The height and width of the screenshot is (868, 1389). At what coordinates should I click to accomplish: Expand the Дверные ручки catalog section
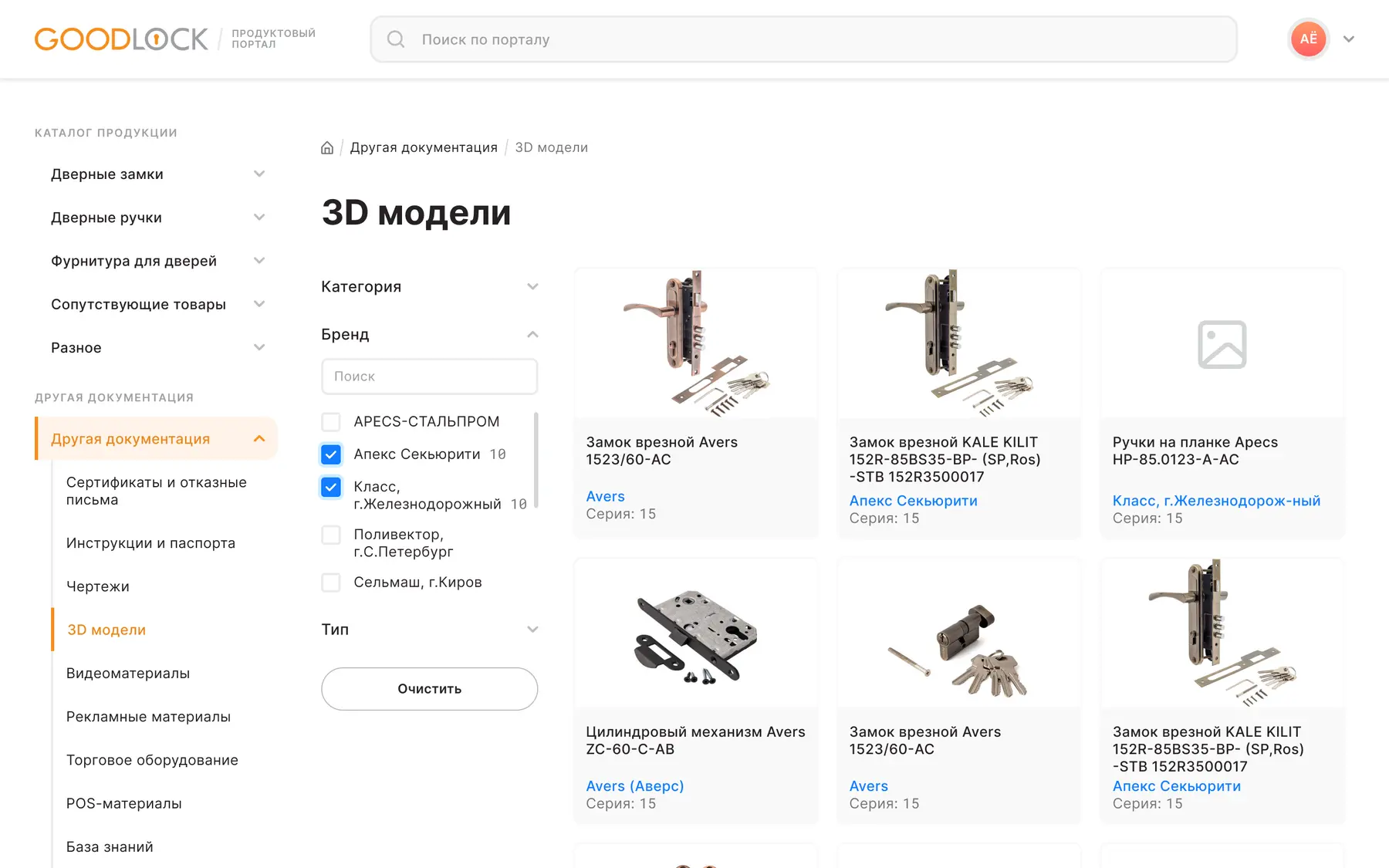tap(259, 218)
